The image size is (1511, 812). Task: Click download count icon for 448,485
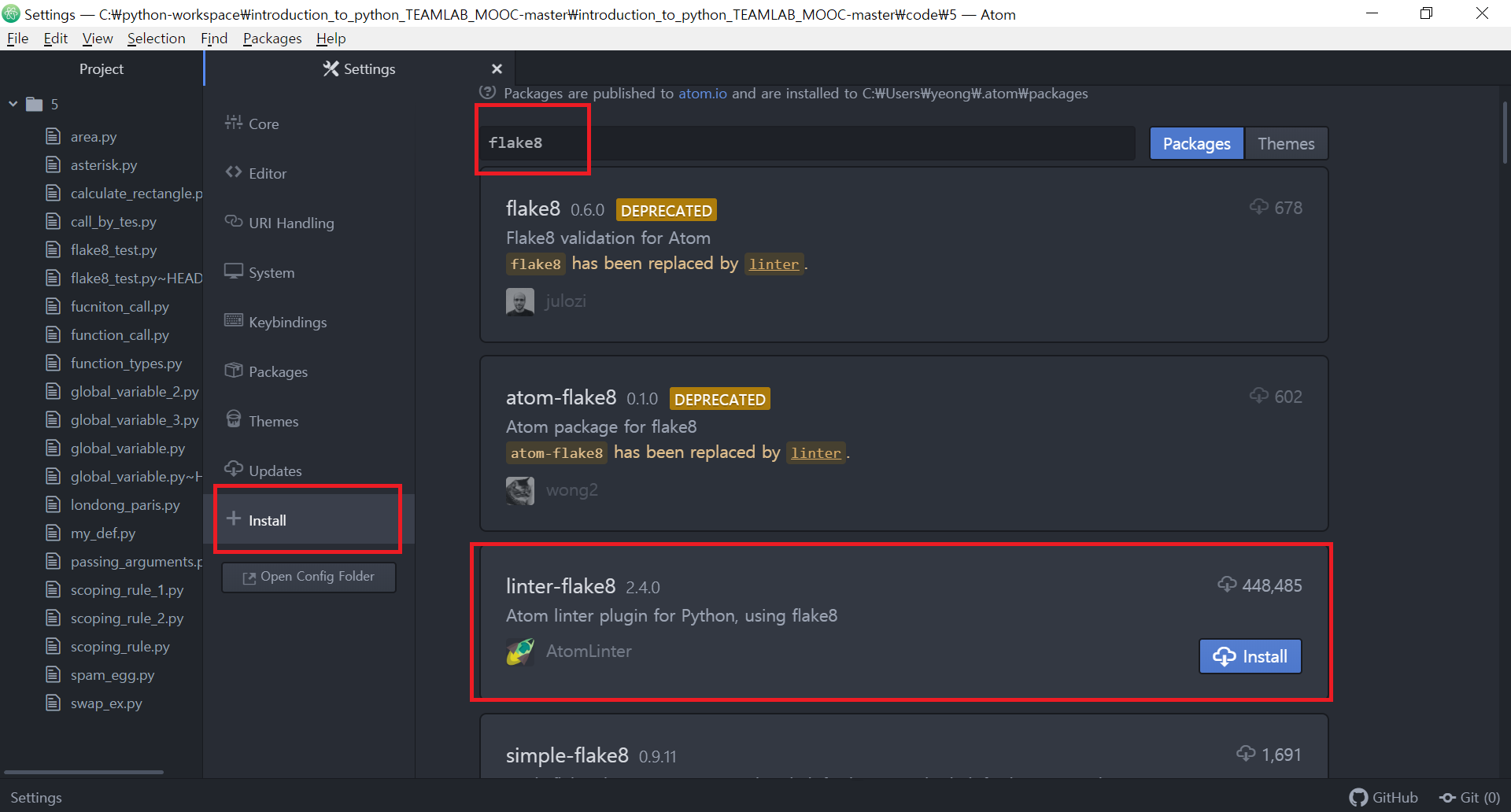pyautogui.click(x=1226, y=585)
